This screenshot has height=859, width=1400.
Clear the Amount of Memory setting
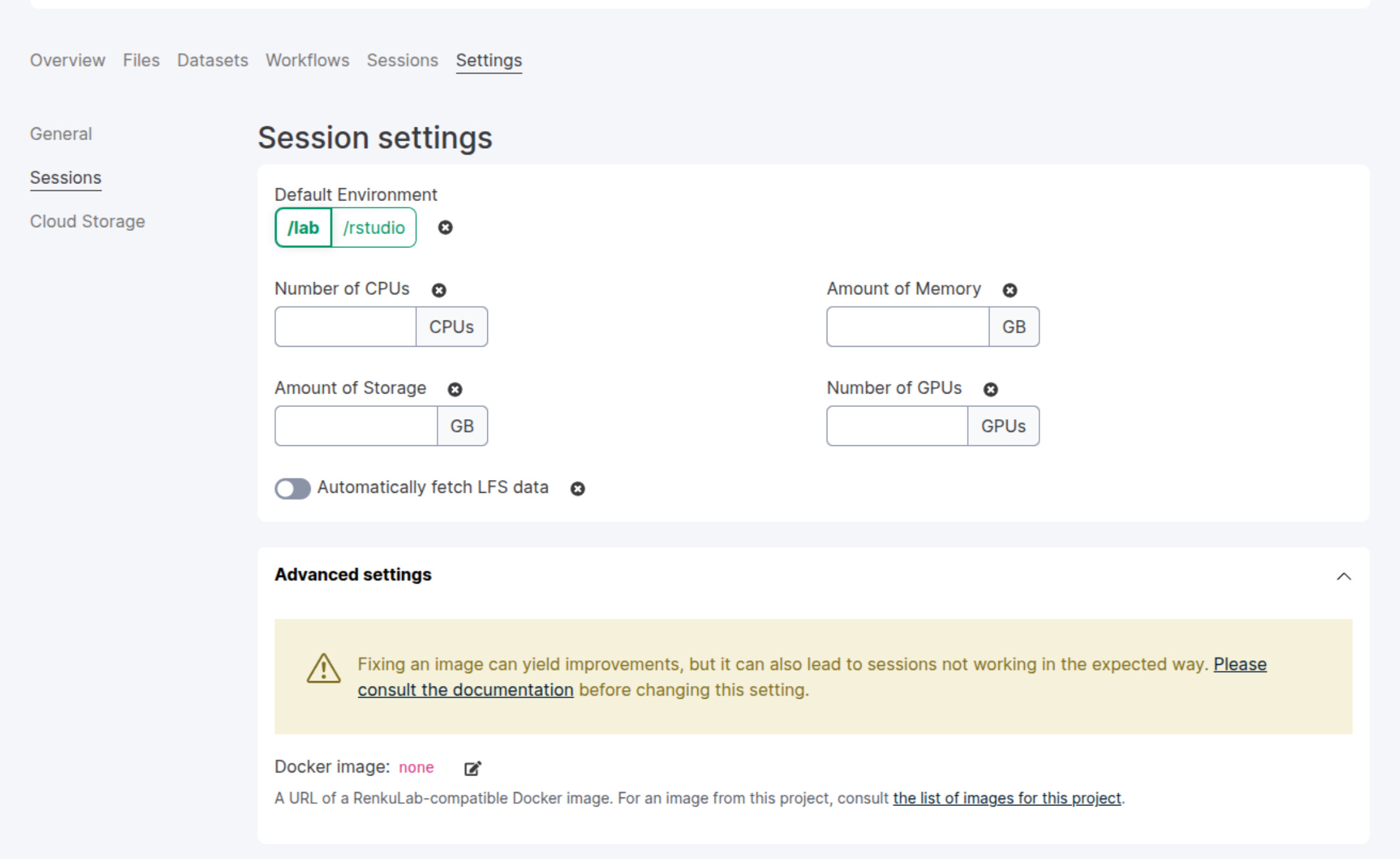click(x=1009, y=290)
